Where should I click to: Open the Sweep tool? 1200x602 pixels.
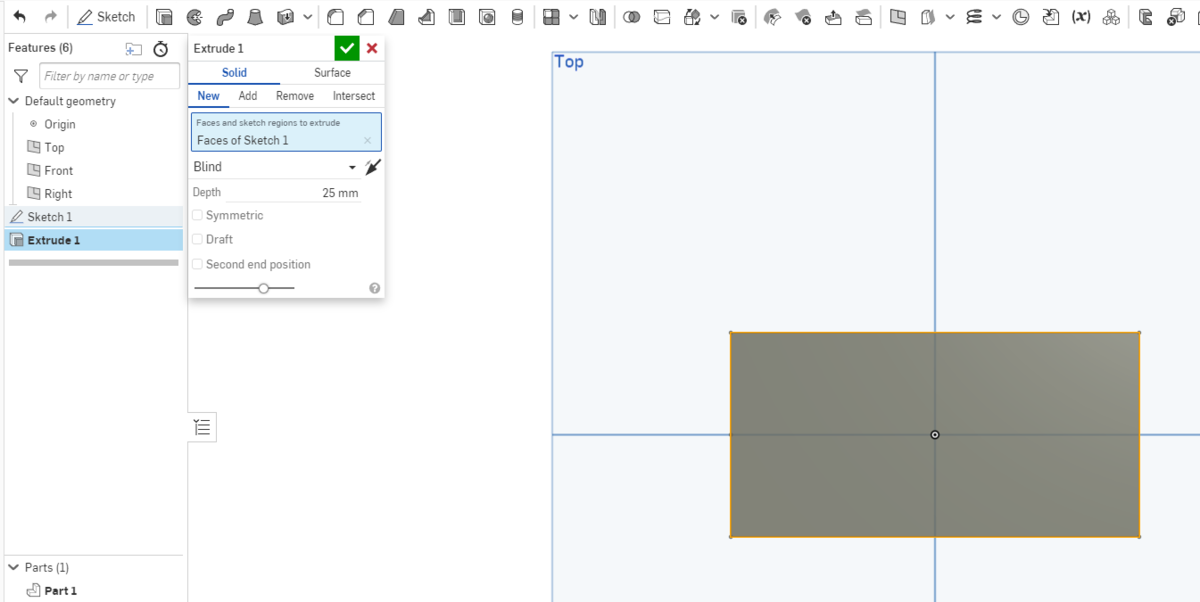[x=226, y=16]
